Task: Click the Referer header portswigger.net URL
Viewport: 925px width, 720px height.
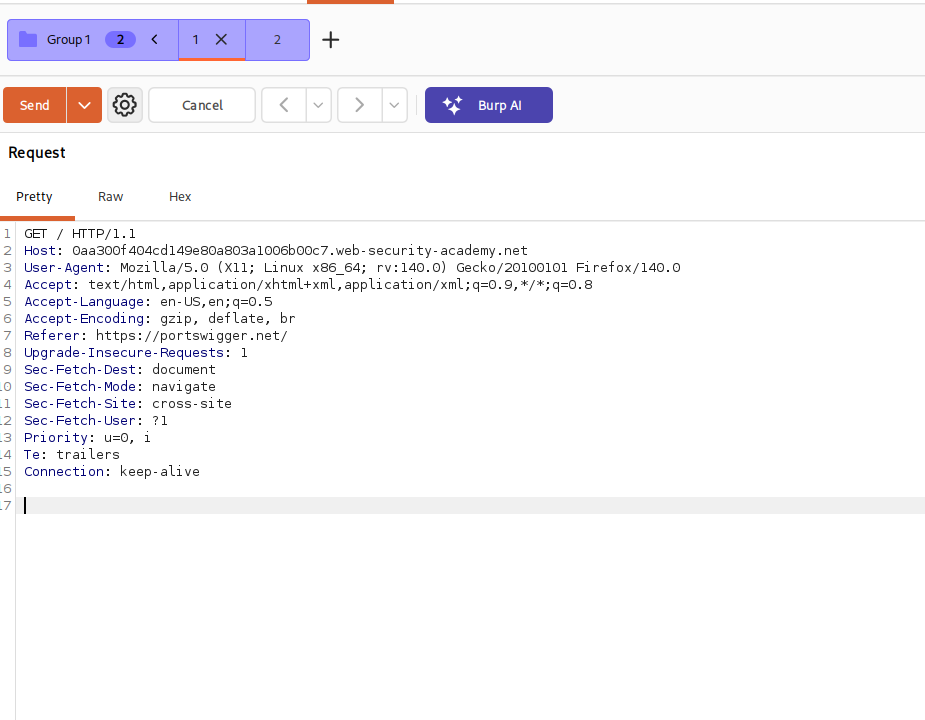Action: coord(192,336)
